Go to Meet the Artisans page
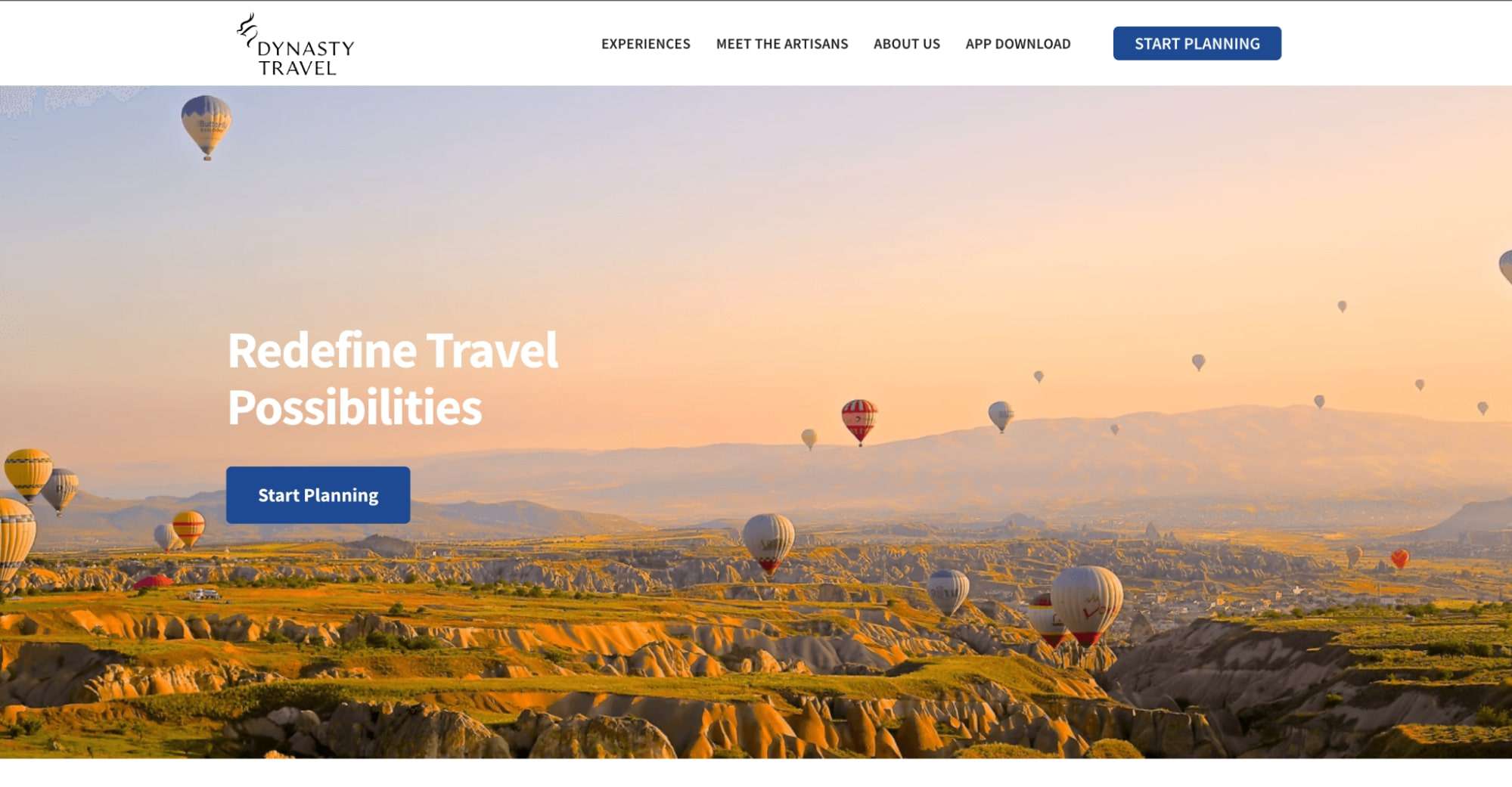This screenshot has width=1512, height=787. pyautogui.click(x=781, y=44)
